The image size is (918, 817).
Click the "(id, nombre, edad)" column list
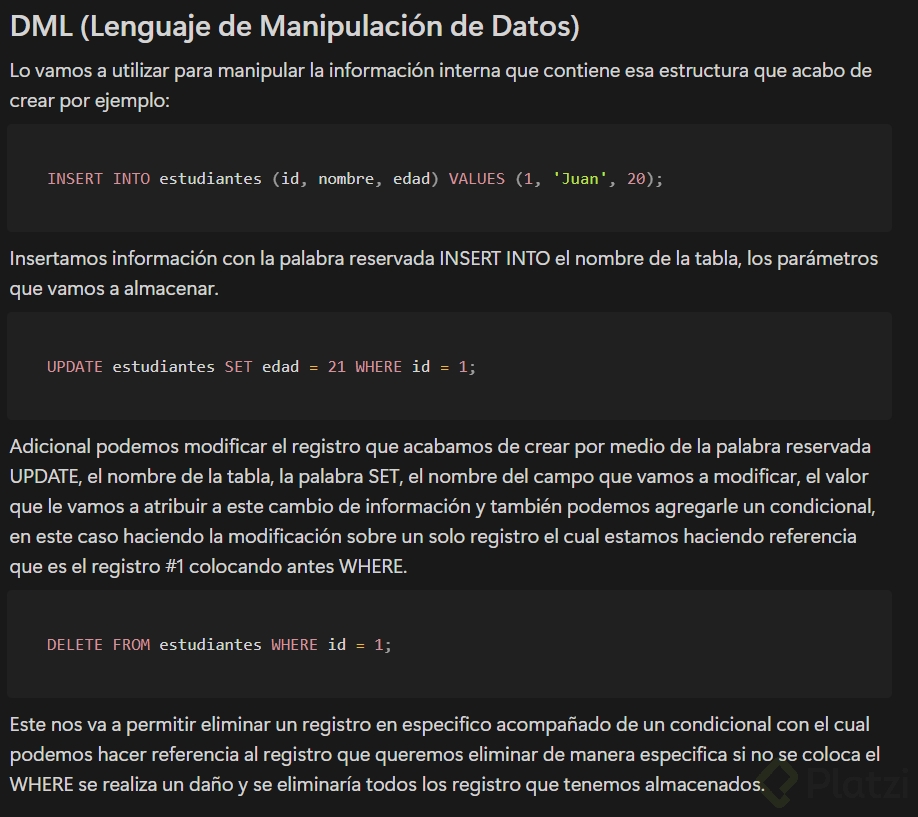tap(355, 179)
